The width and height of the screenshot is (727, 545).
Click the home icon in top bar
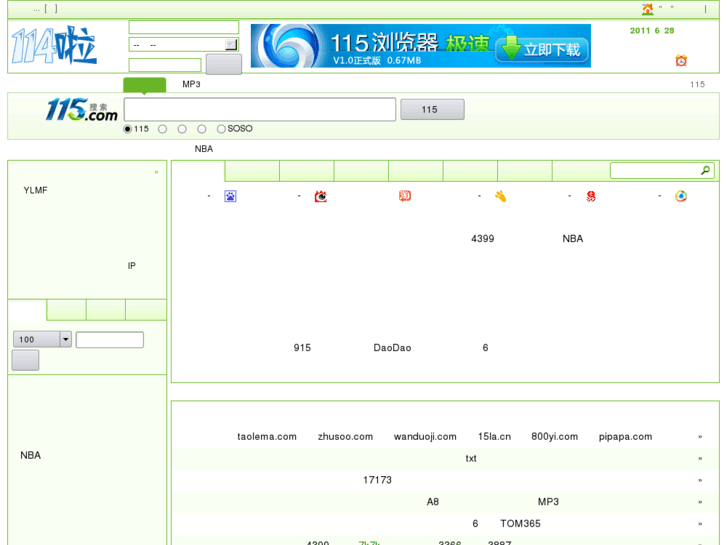pos(647,9)
